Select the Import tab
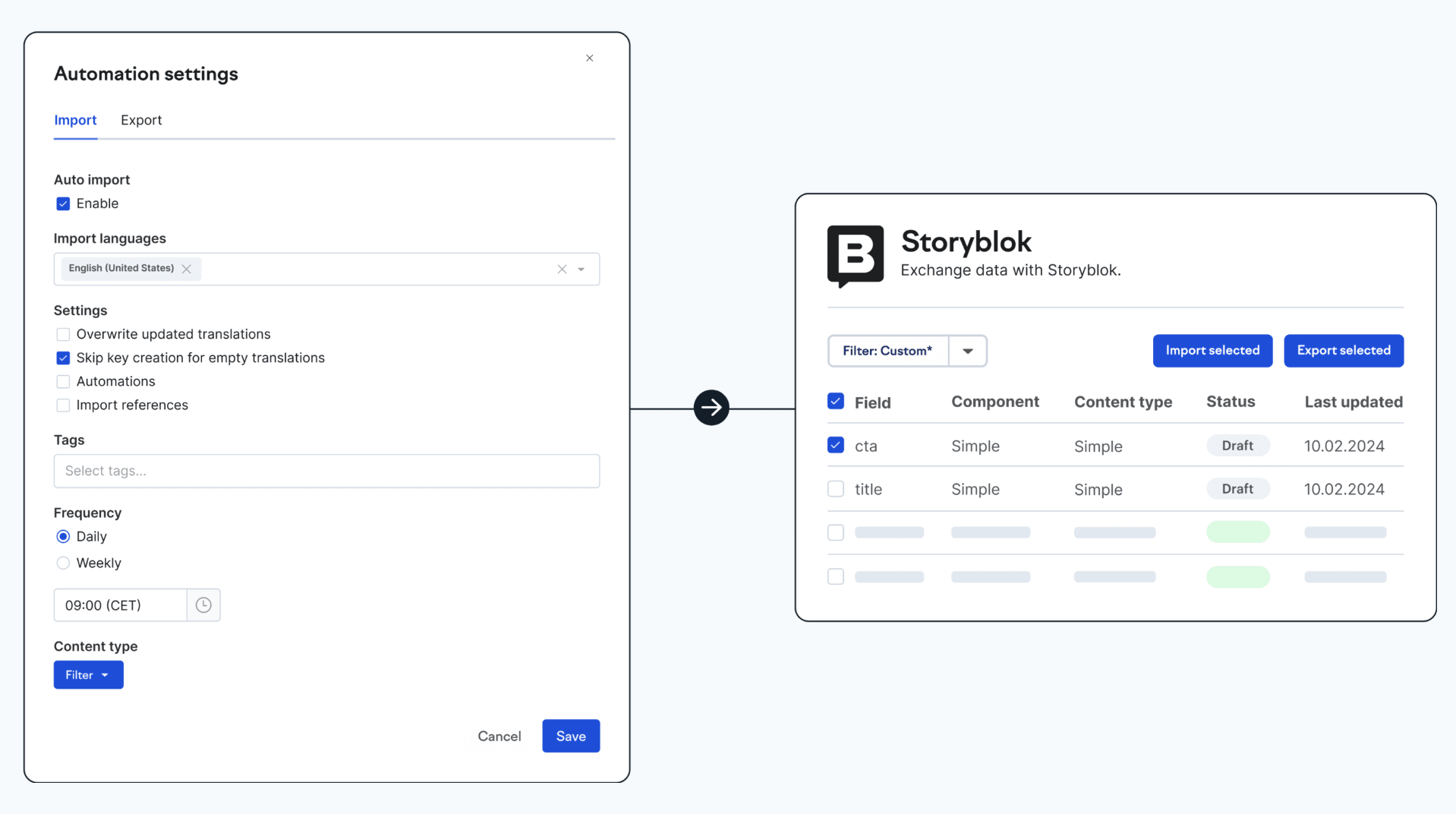Image resolution: width=1456 pixels, height=814 pixels. [x=75, y=120]
